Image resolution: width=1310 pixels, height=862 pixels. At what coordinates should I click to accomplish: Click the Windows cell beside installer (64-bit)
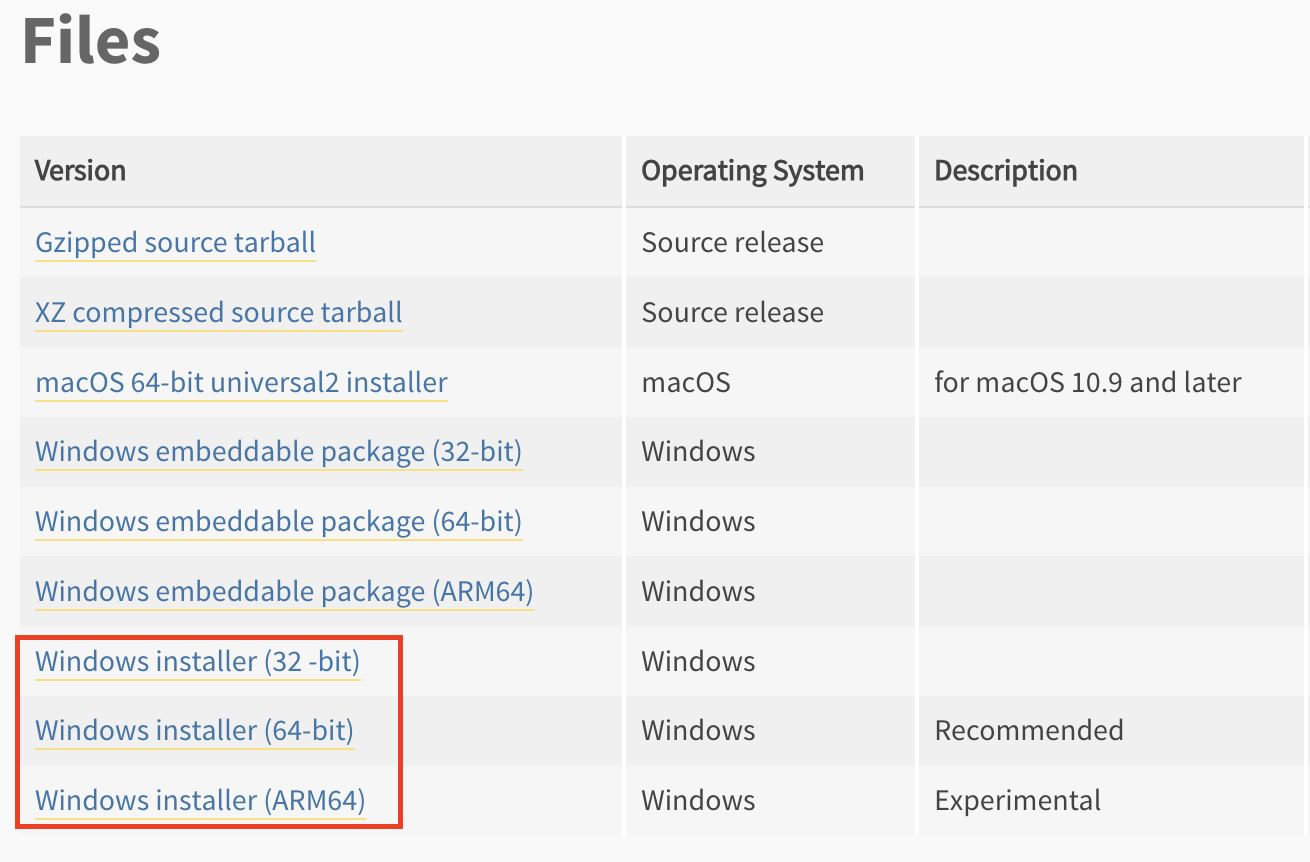pos(698,730)
